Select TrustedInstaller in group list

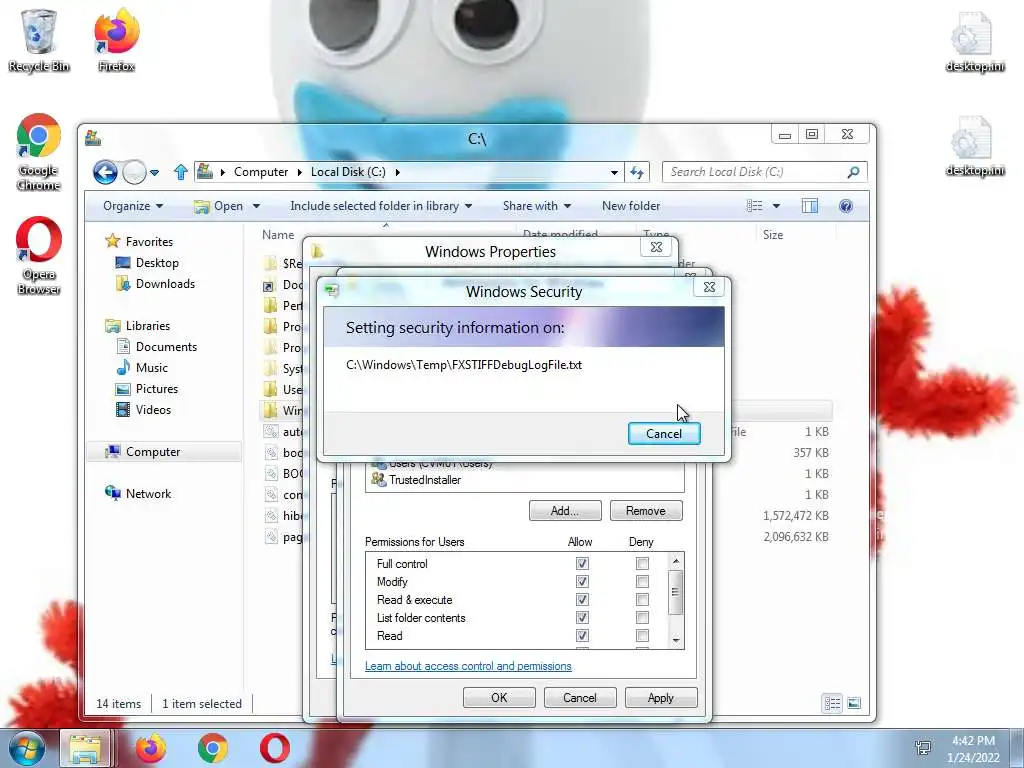425,480
